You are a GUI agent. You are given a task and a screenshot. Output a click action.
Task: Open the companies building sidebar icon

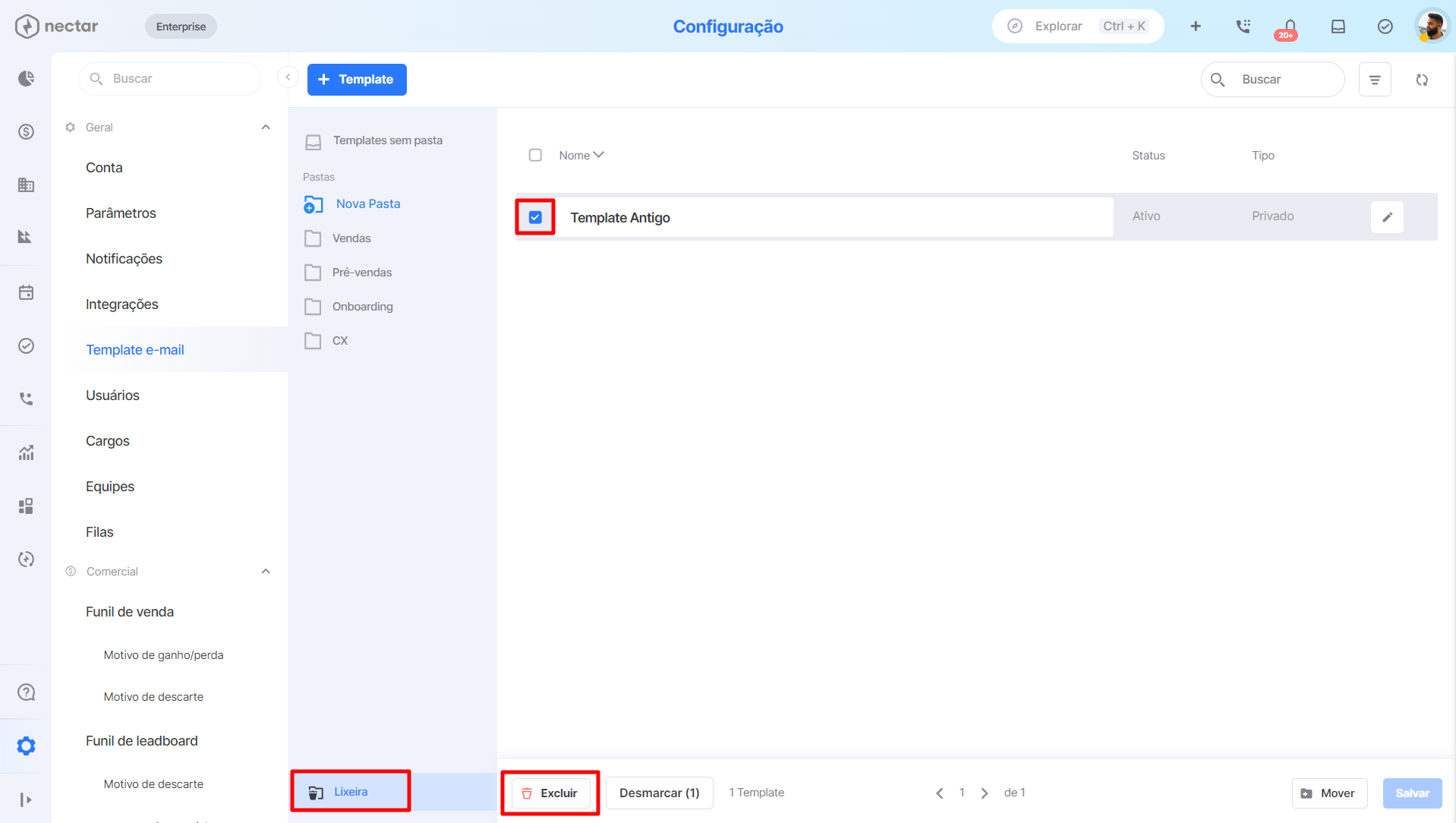coord(26,184)
